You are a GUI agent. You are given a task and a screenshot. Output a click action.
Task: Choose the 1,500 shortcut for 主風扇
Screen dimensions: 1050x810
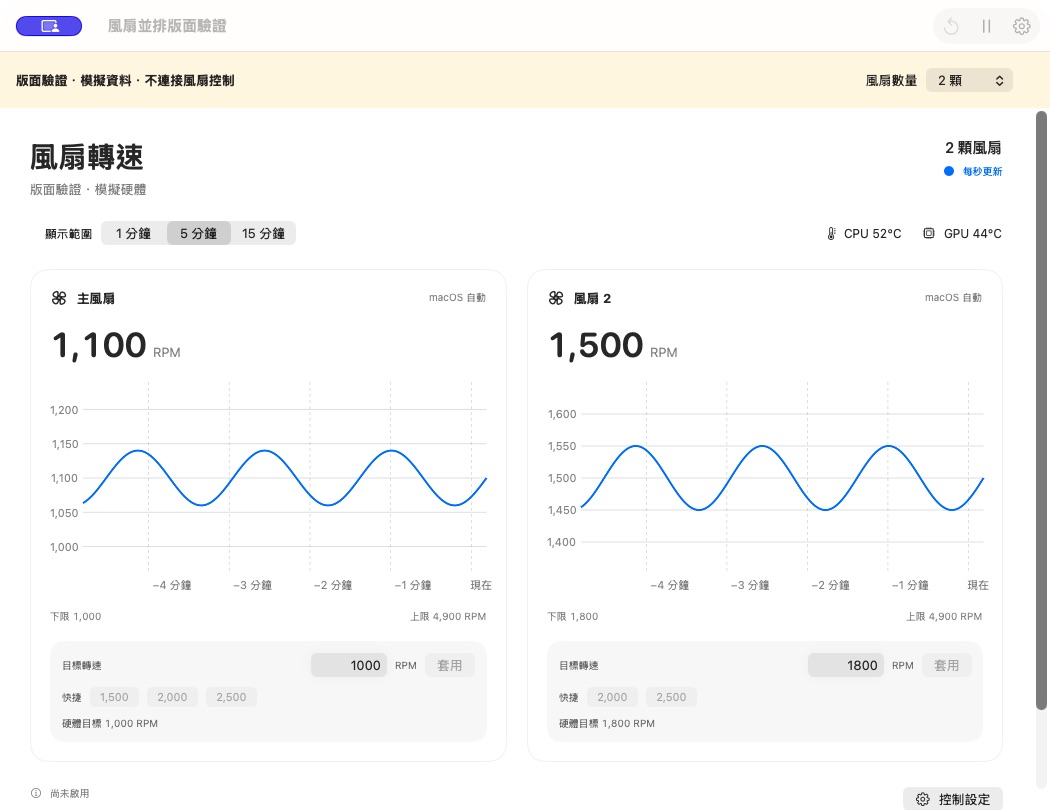115,697
